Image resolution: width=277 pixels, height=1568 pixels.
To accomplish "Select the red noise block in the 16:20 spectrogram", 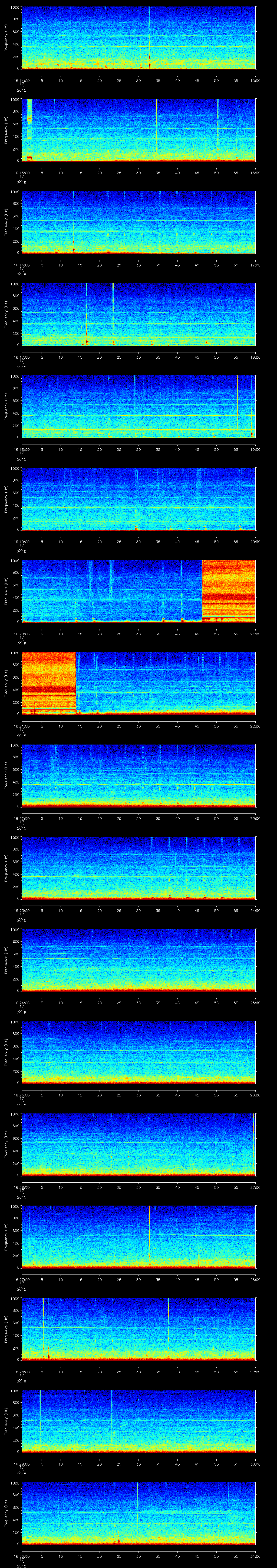I will (228, 590).
